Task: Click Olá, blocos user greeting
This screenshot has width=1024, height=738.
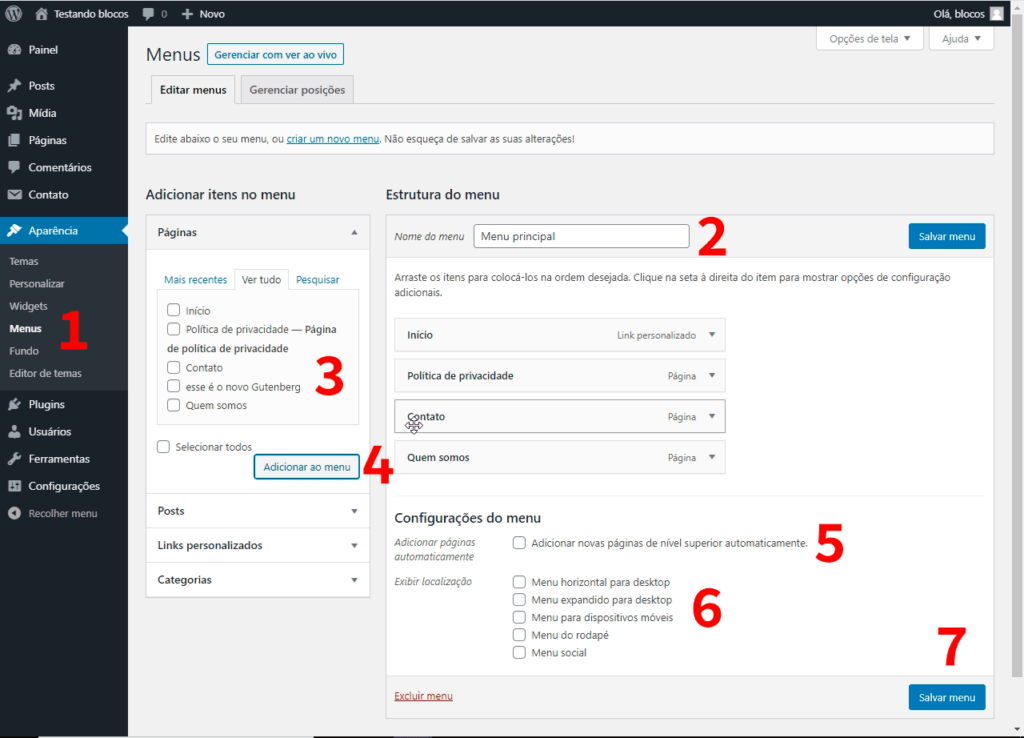Action: coord(959,14)
